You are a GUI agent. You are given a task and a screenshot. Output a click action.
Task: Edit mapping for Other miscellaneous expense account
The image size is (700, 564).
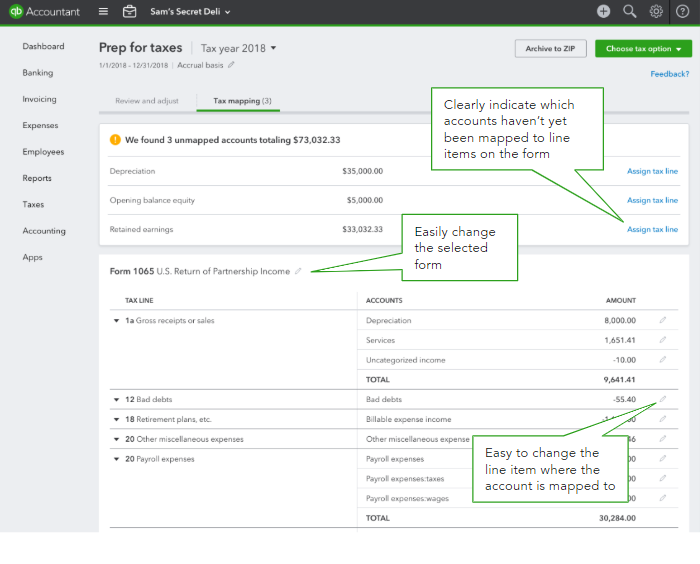663,439
